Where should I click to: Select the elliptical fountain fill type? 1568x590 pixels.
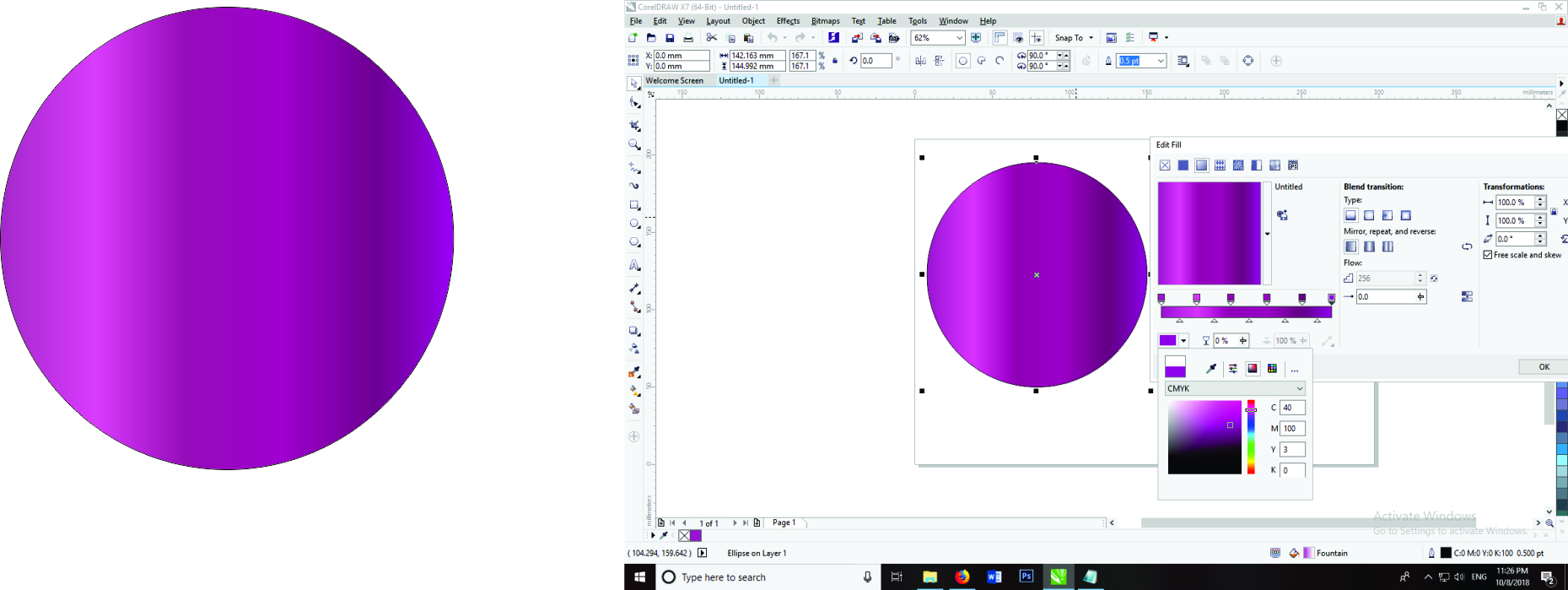[x=1369, y=215]
